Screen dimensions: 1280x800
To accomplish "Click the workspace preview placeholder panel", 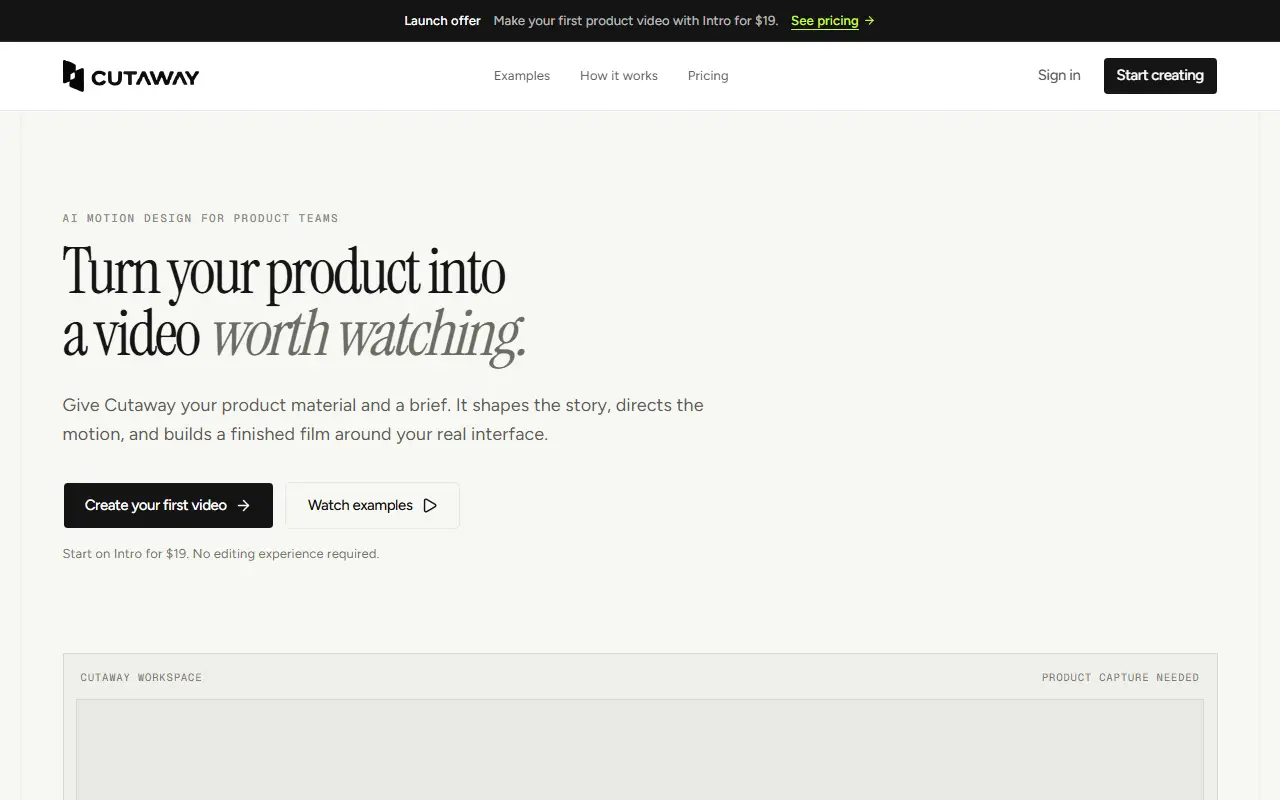I will 640,750.
